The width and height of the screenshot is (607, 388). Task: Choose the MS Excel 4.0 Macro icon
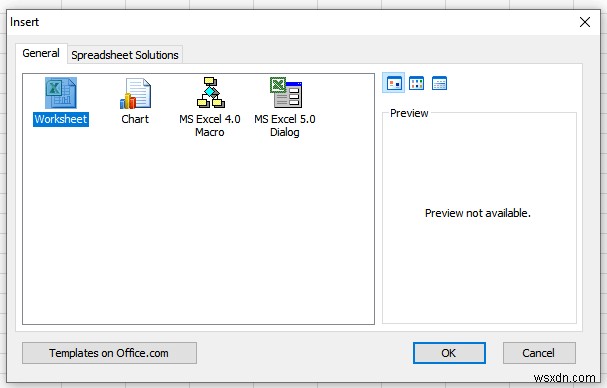[210, 93]
